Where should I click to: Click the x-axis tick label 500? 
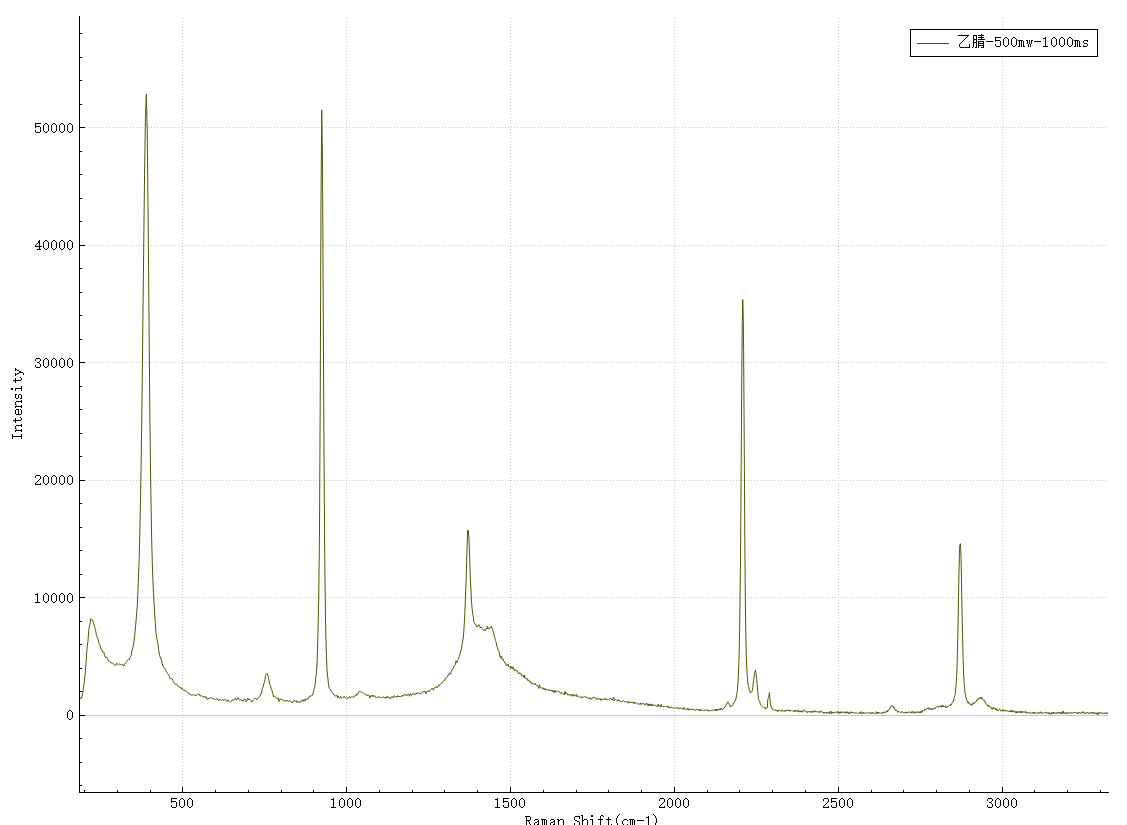(182, 803)
